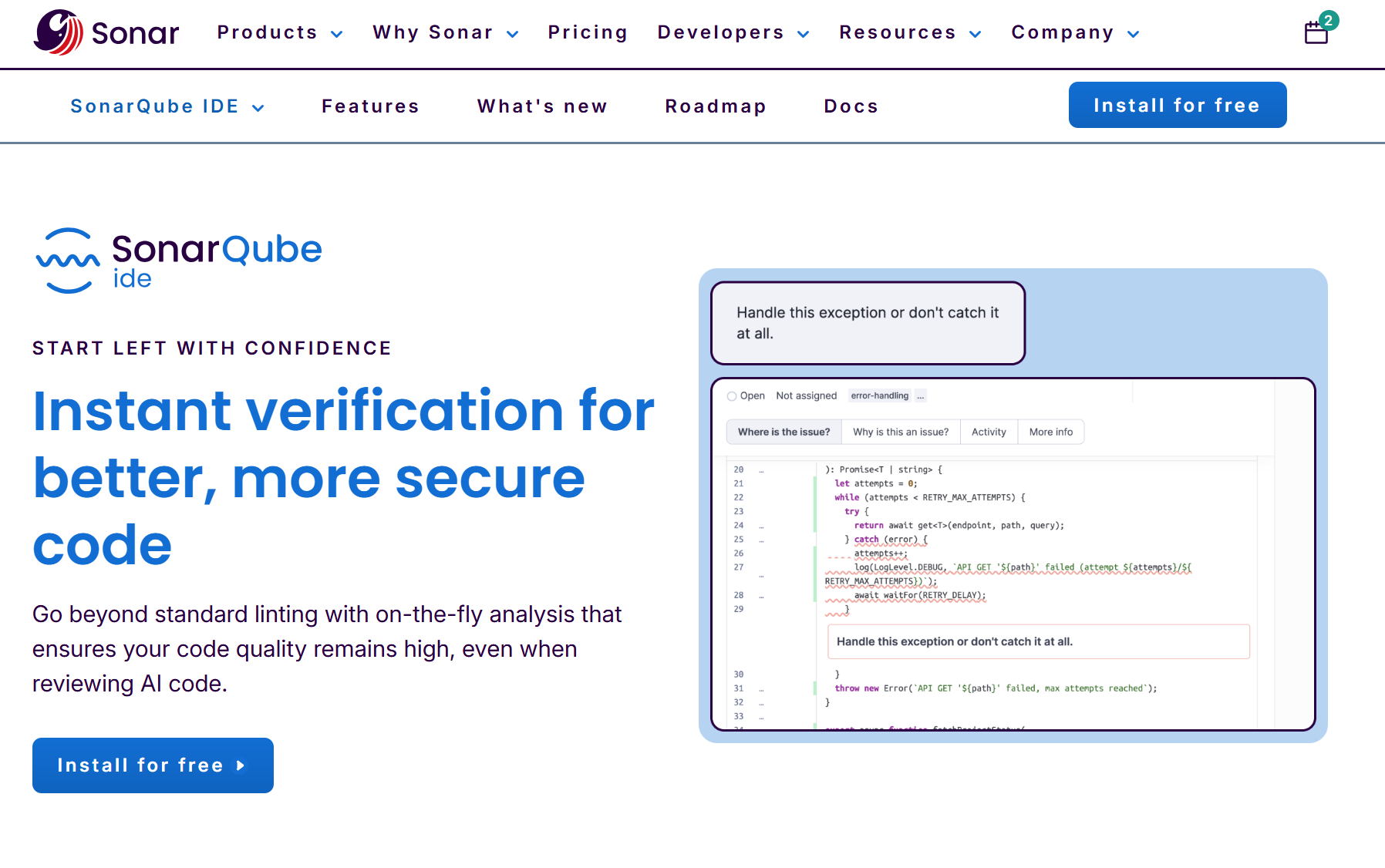Screen dimensions: 1385x868
Task: Expand the Products menu
Action: 280,32
